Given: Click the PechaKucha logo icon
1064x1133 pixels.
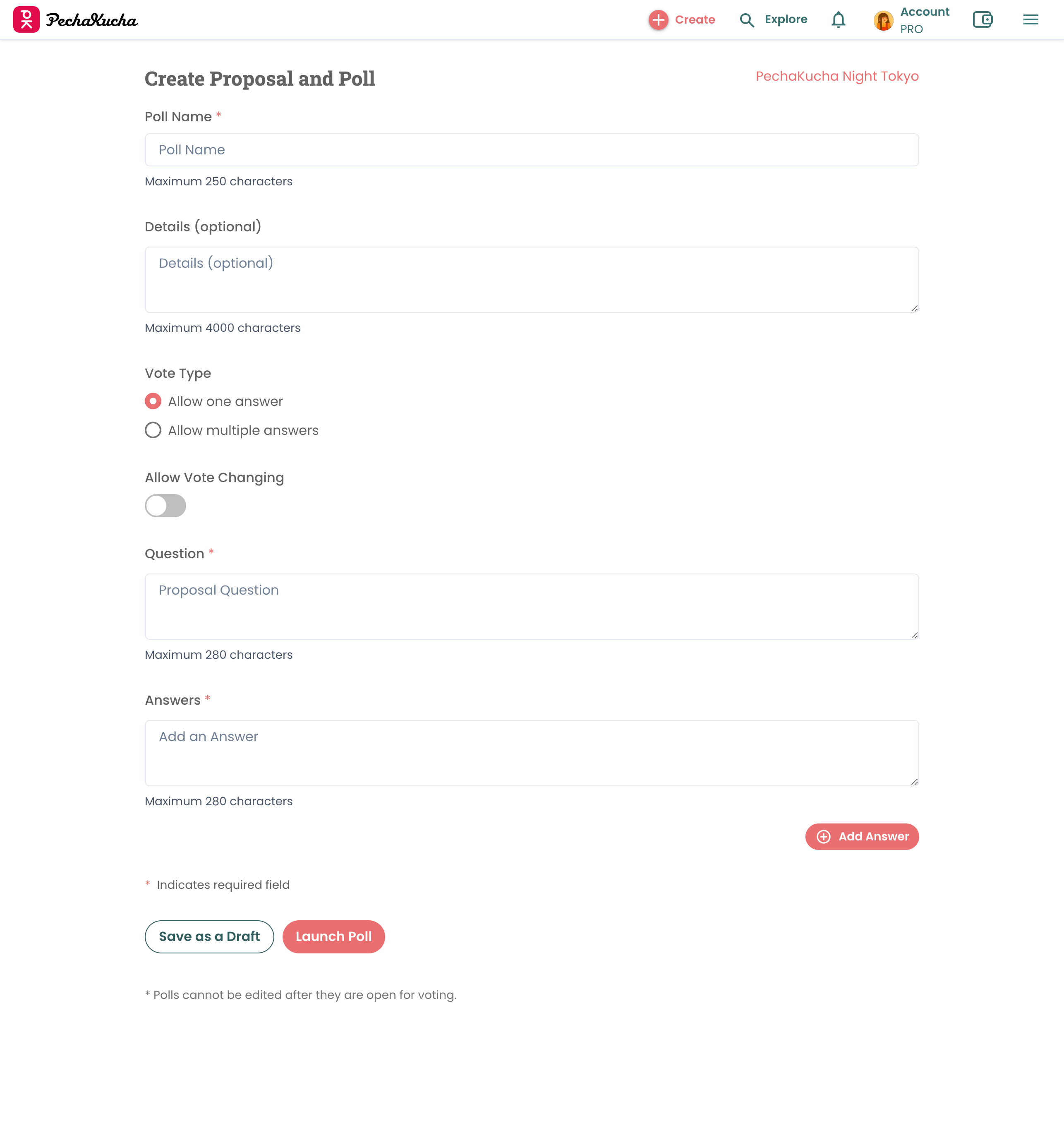Looking at the screenshot, I should 26,19.
